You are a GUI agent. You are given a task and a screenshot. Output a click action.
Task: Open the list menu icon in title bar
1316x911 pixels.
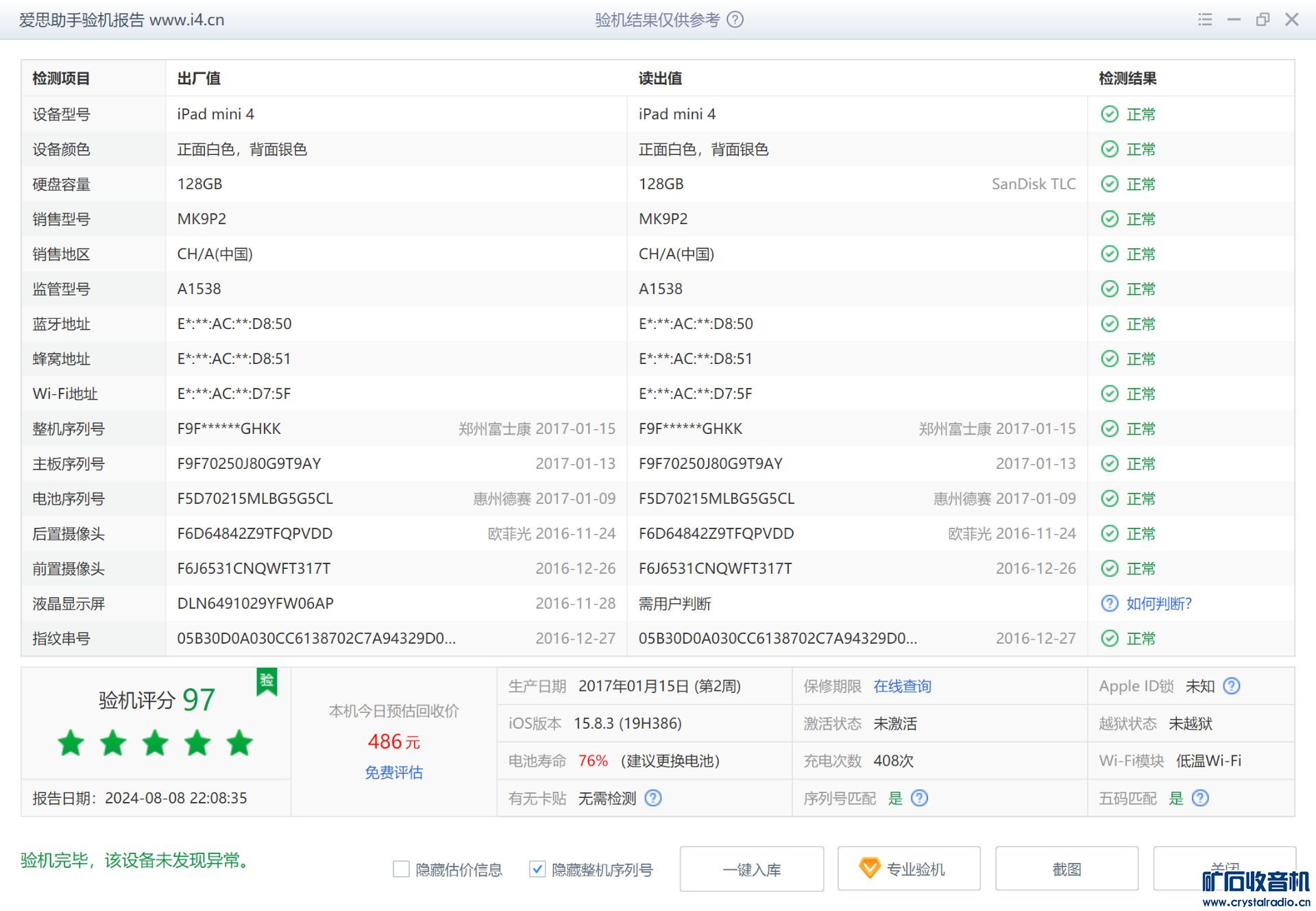click(1204, 20)
